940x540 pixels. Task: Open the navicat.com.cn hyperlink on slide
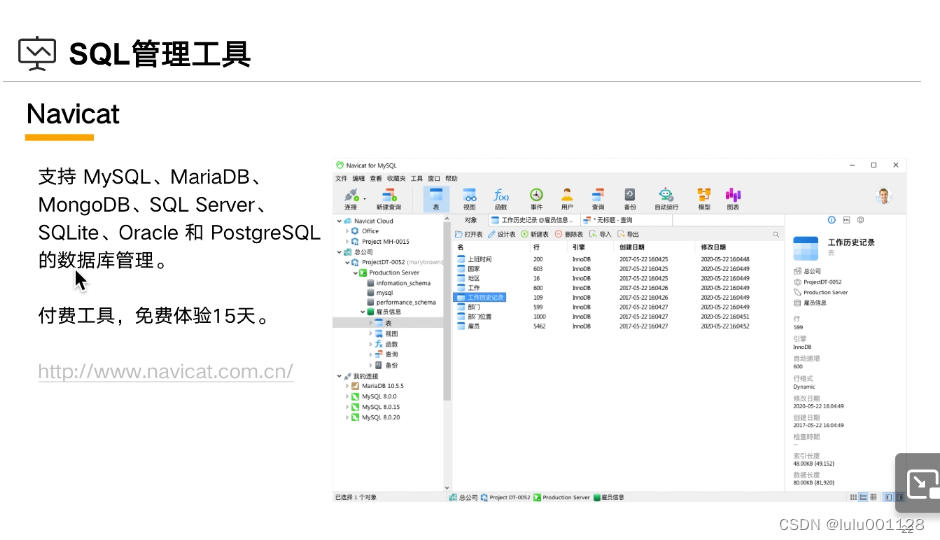(165, 372)
